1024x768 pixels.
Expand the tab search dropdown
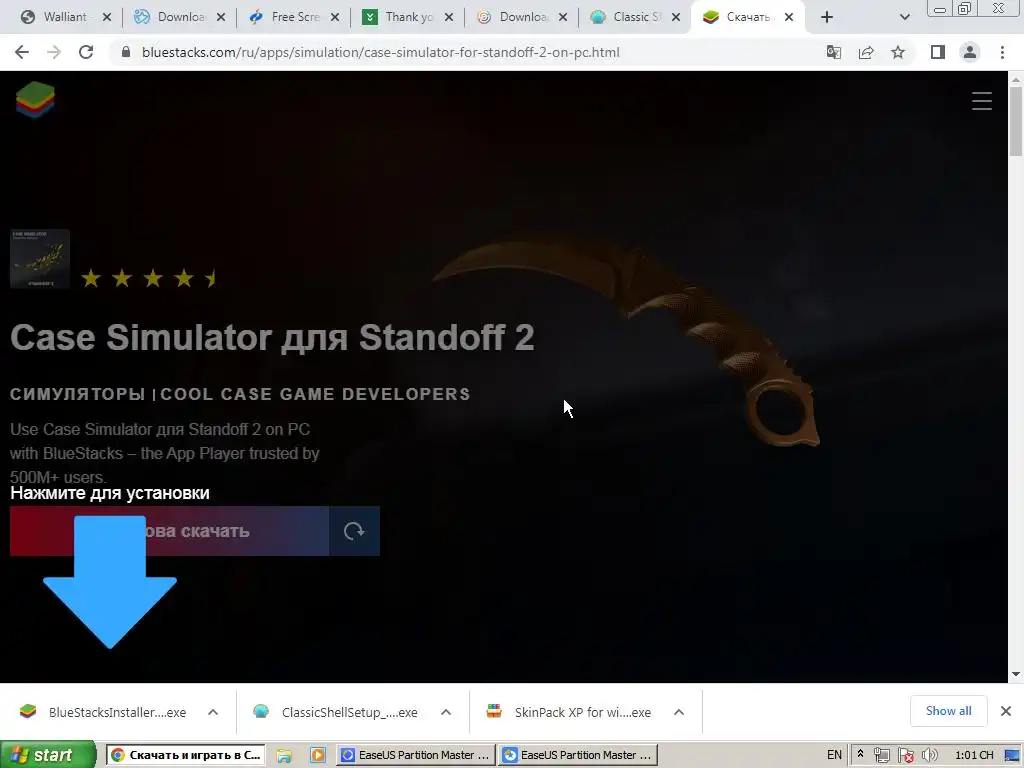coord(904,17)
